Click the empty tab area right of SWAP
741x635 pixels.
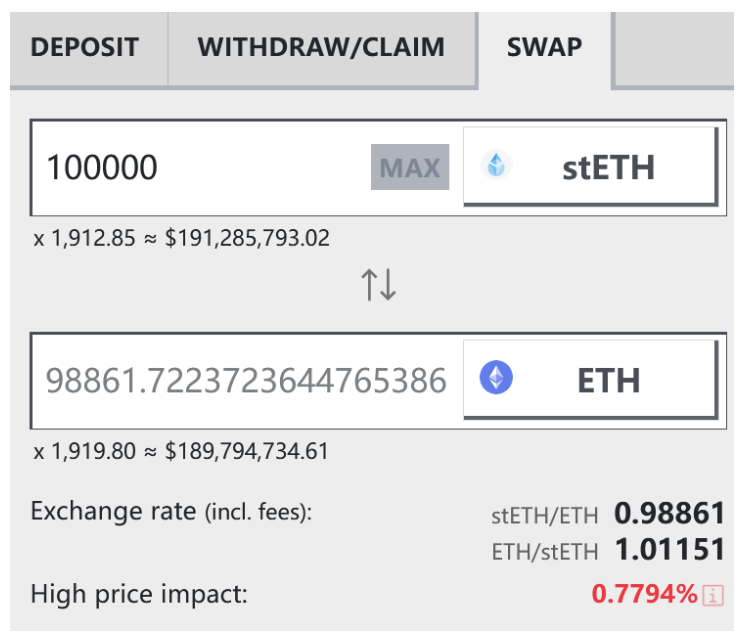[673, 48]
